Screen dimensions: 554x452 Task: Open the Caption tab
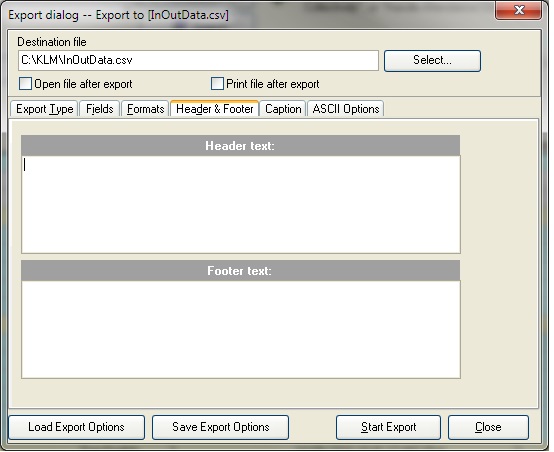pyautogui.click(x=283, y=109)
